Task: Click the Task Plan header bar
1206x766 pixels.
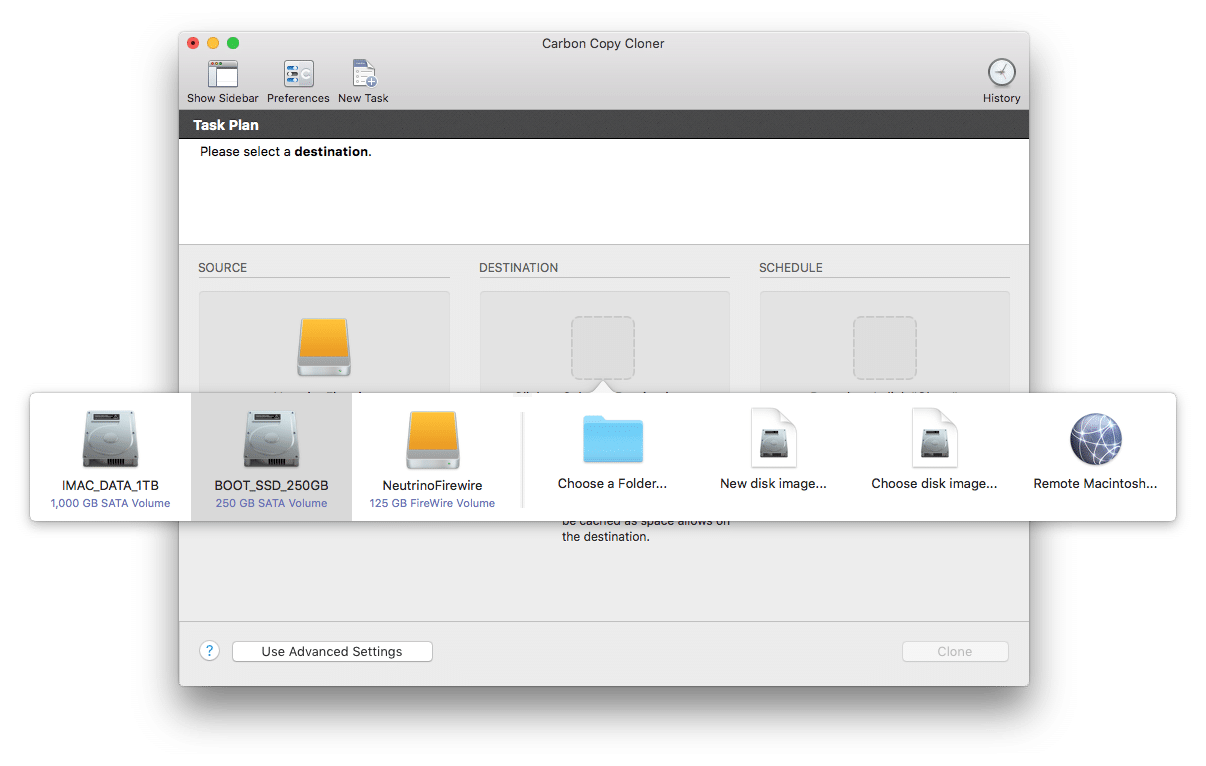Action: (603, 125)
